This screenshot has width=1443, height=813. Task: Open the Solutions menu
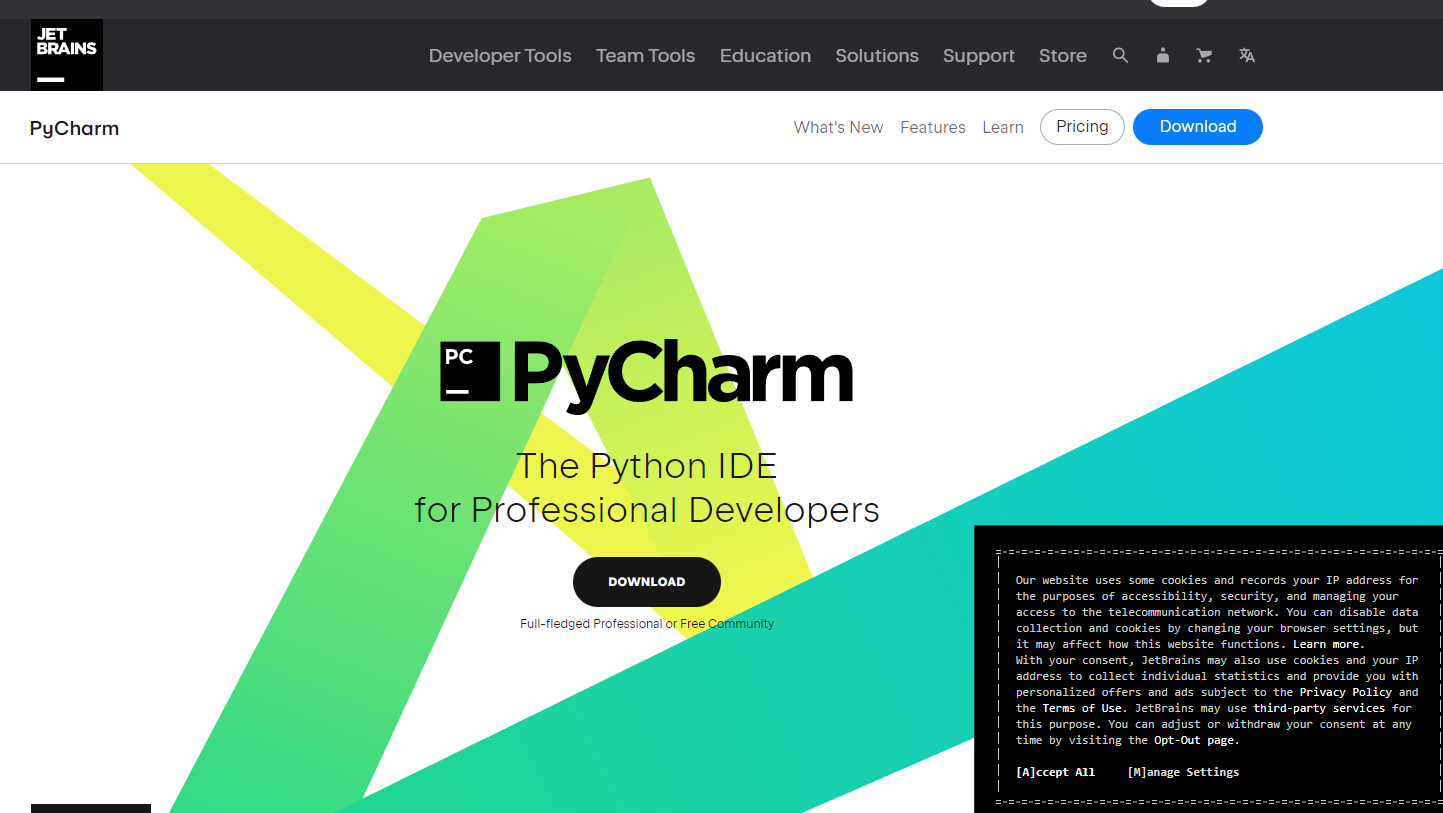point(877,56)
